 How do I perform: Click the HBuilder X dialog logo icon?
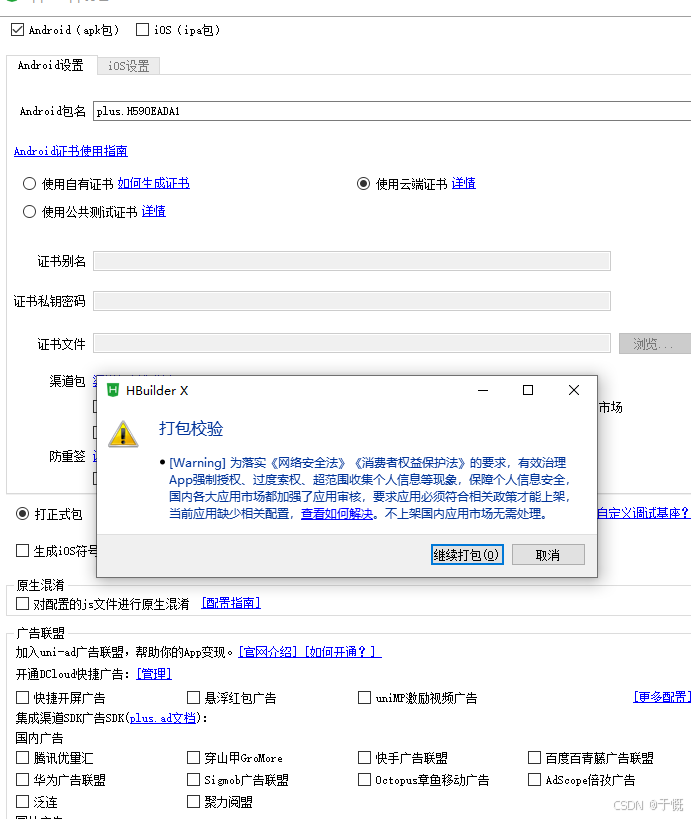pos(113,390)
